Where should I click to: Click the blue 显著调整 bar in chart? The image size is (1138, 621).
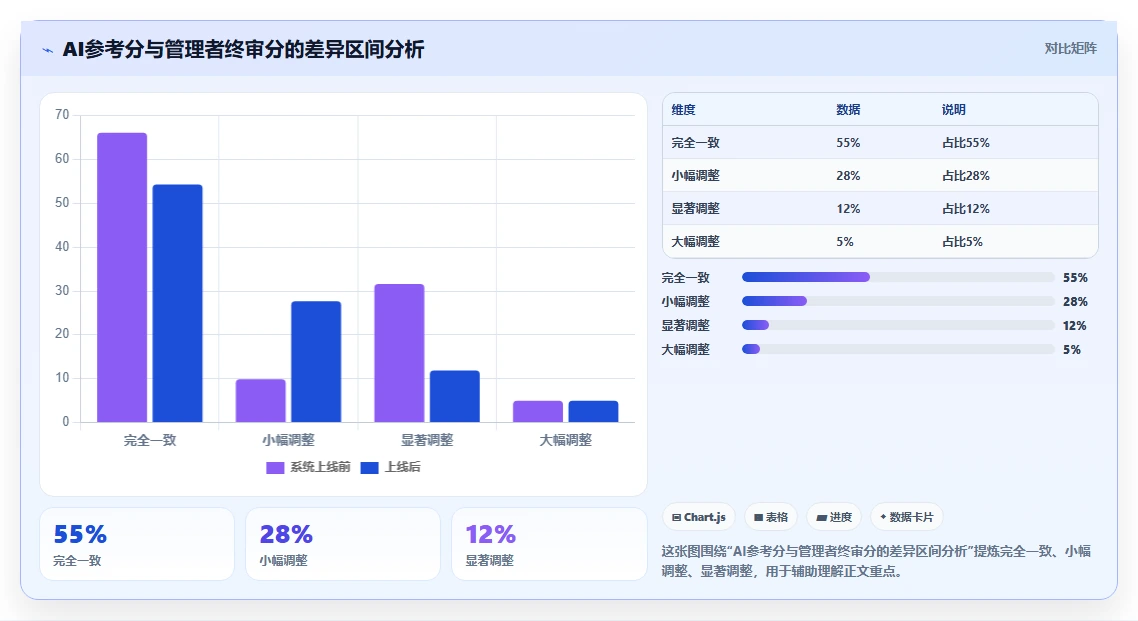[454, 396]
